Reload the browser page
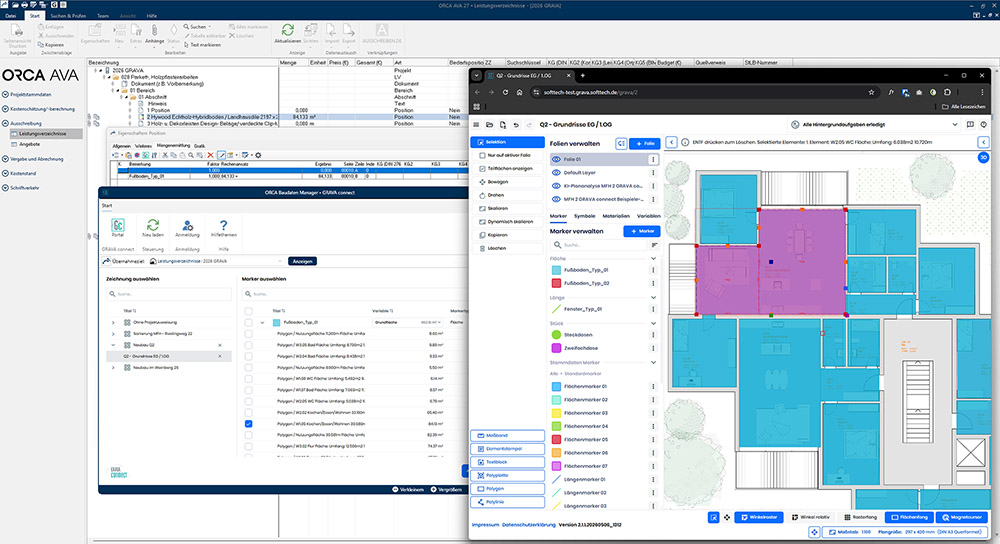This screenshot has height=544, width=1000. click(x=505, y=92)
